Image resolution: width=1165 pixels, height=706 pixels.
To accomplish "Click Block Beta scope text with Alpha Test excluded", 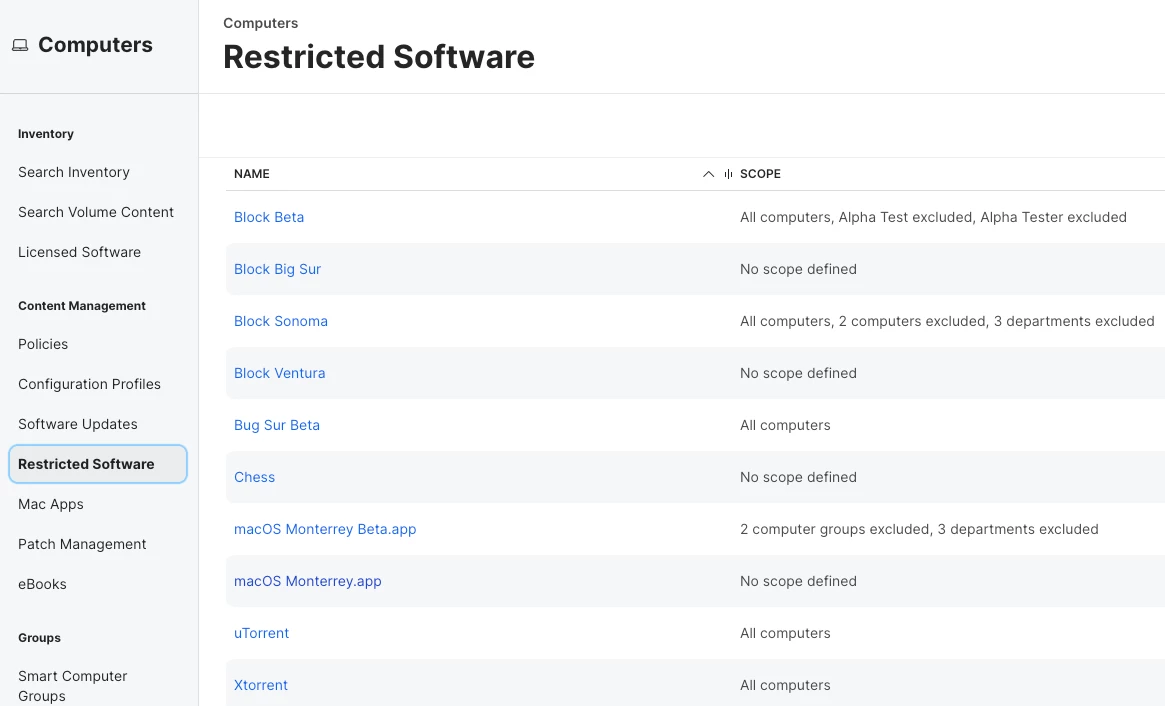I will click(933, 217).
